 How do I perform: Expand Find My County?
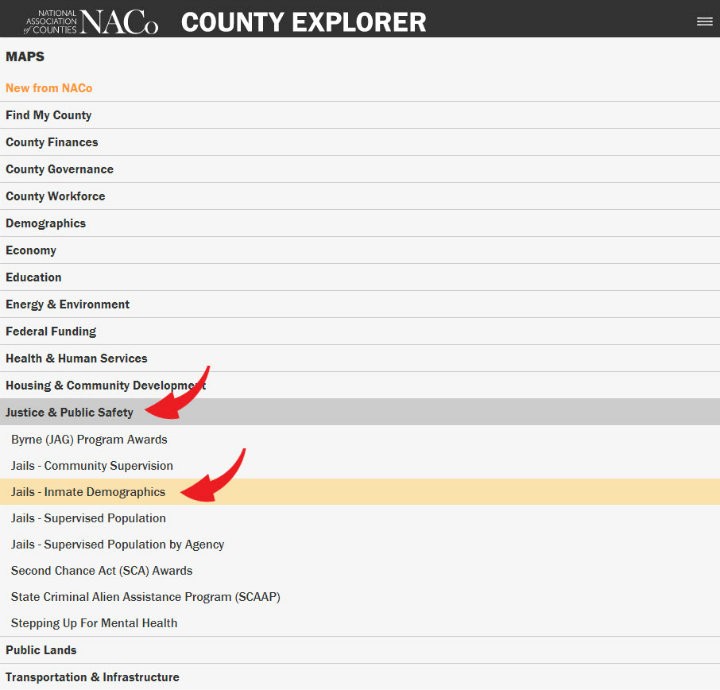(360, 115)
